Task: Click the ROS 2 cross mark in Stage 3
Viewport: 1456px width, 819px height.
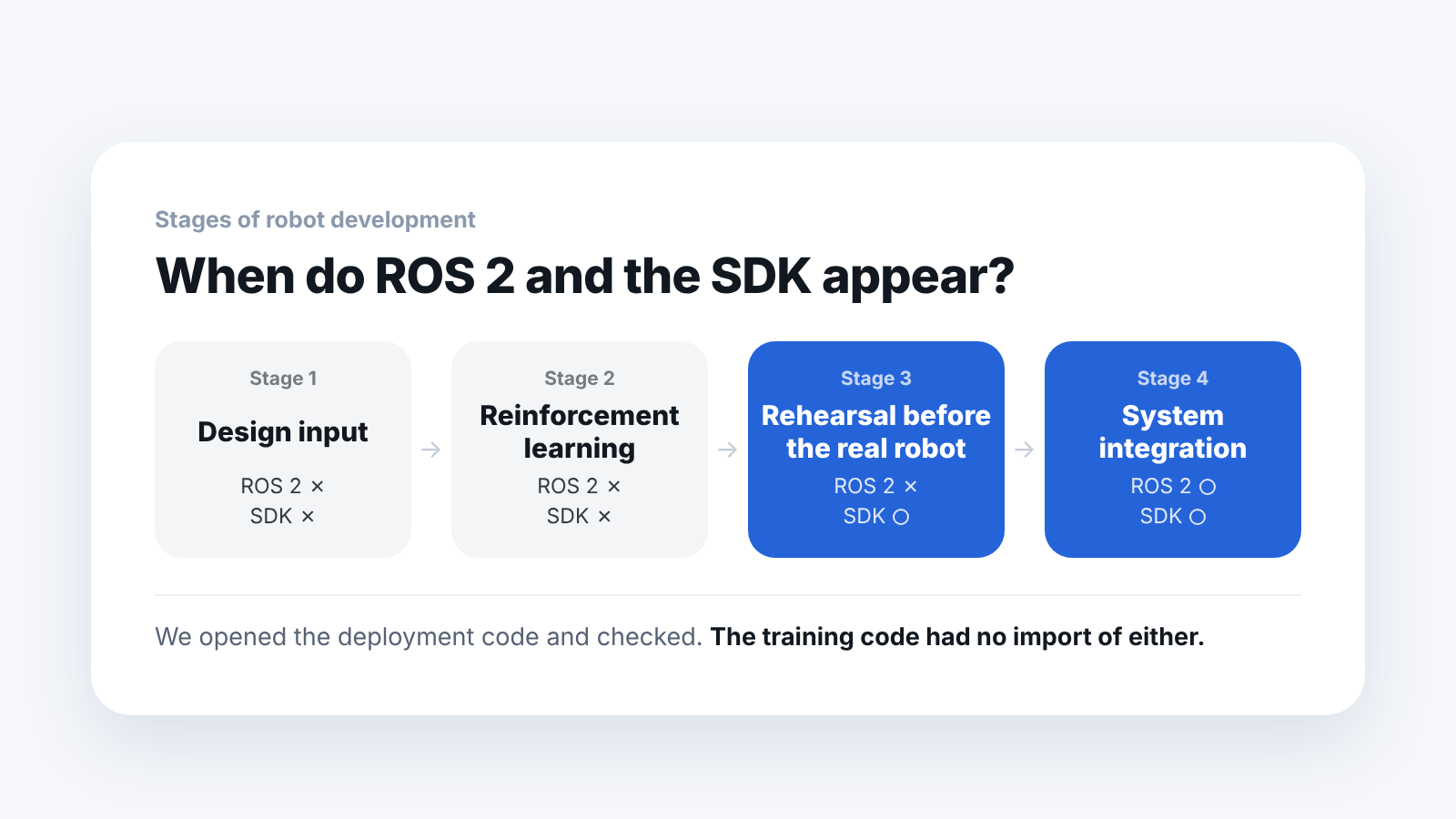Action: (911, 487)
